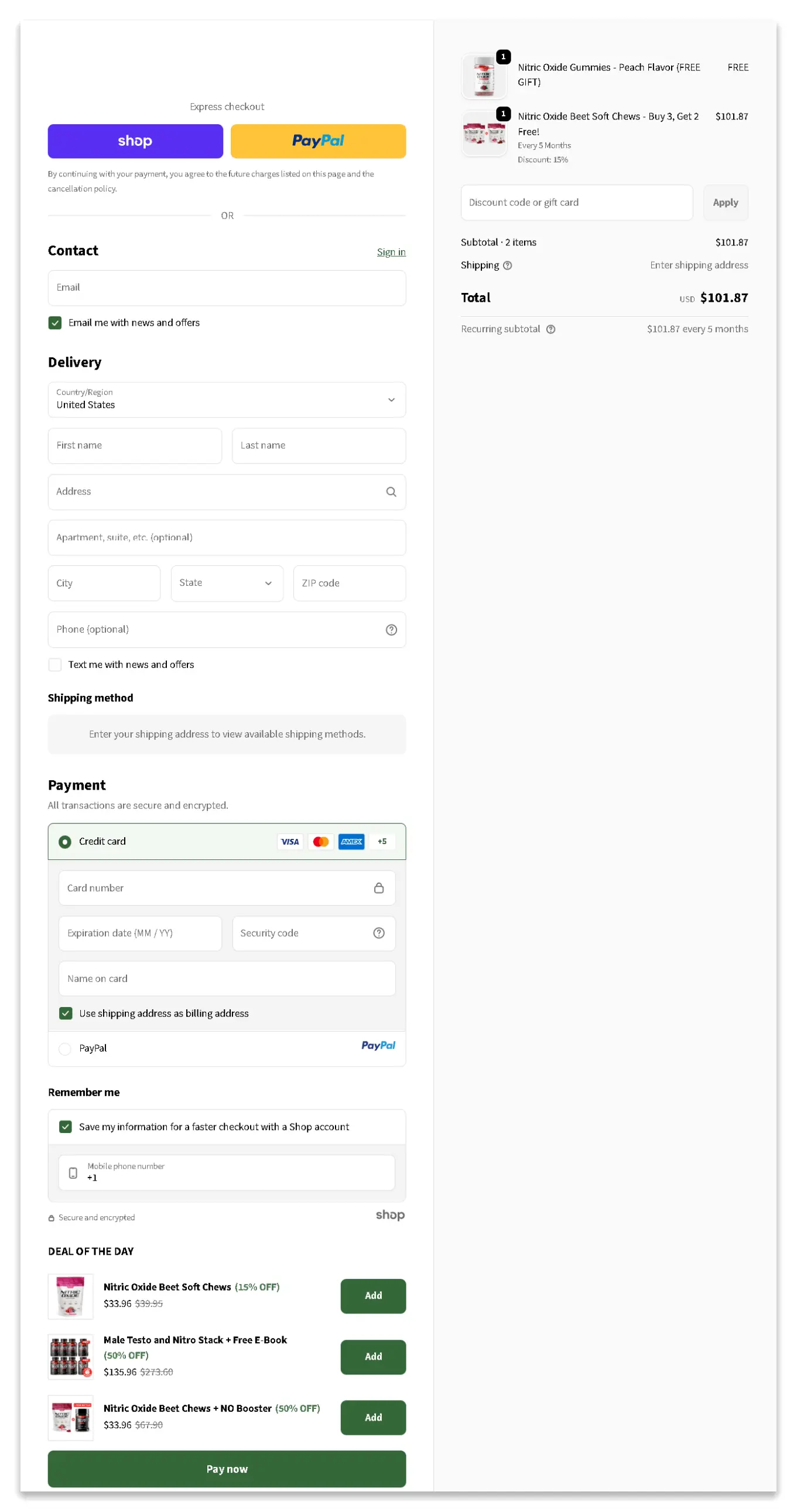797x1512 pixels.
Task: Click the Recurring subtotal help icon
Action: pos(550,329)
